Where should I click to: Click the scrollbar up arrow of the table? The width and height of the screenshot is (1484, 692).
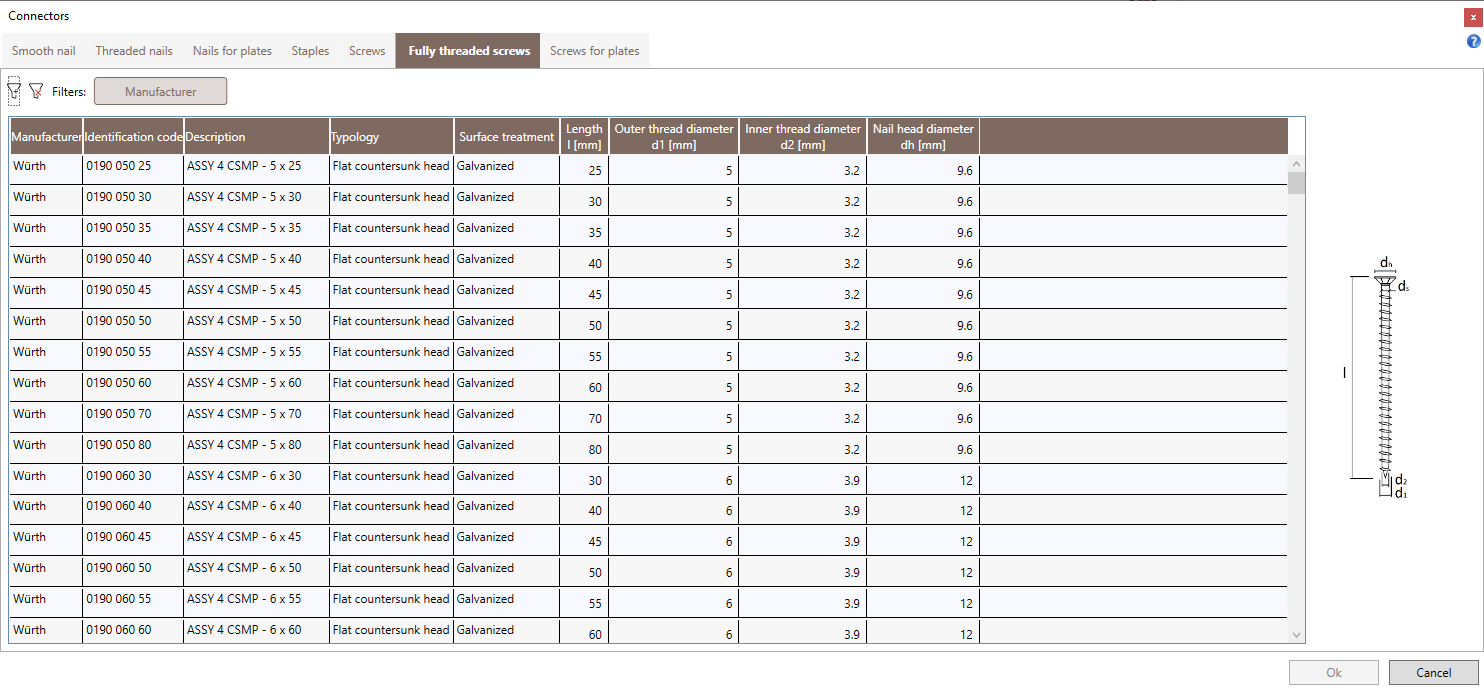[x=1296, y=164]
